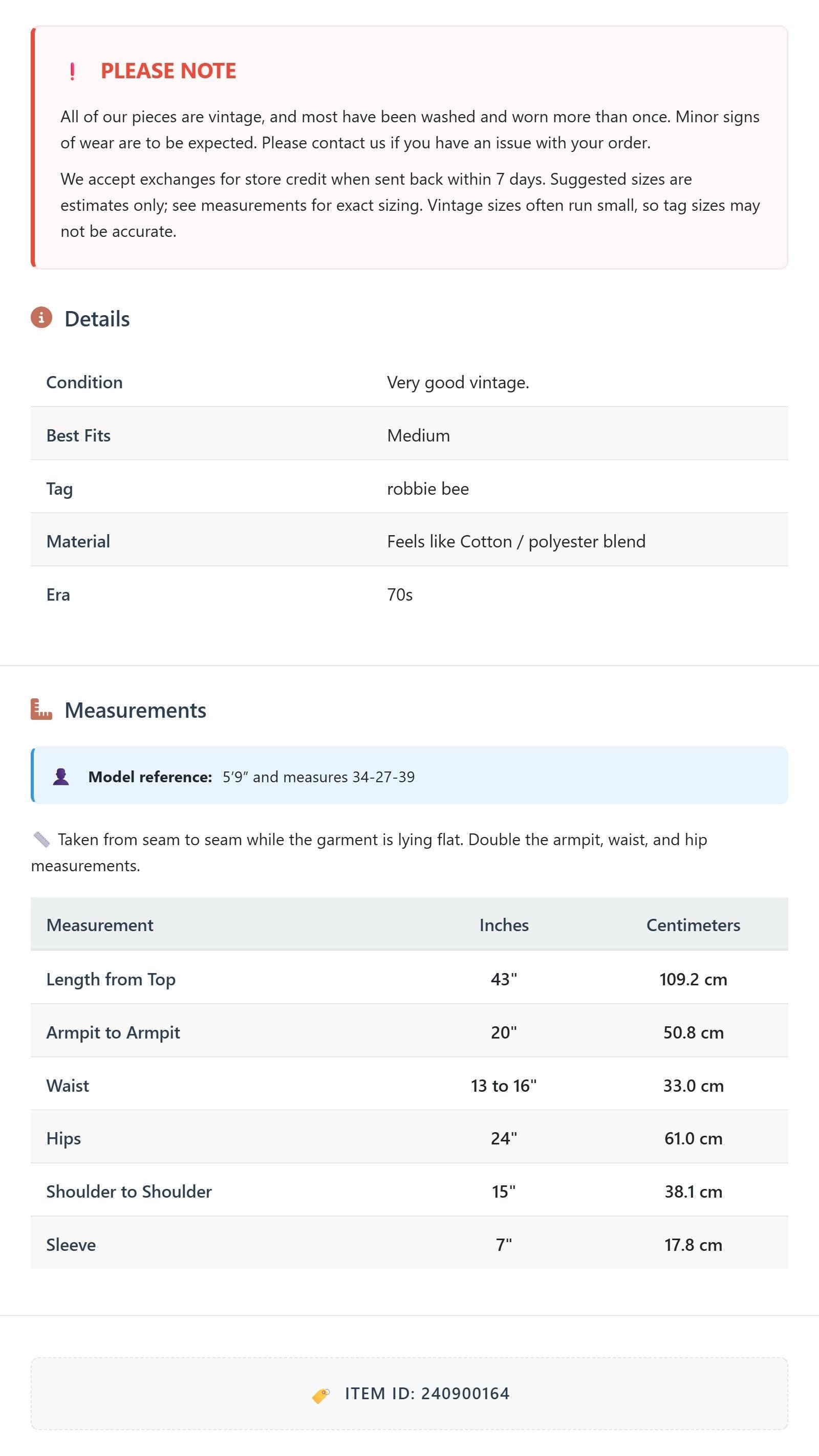Select the Condition row label
The image size is (819, 1456).
click(84, 382)
